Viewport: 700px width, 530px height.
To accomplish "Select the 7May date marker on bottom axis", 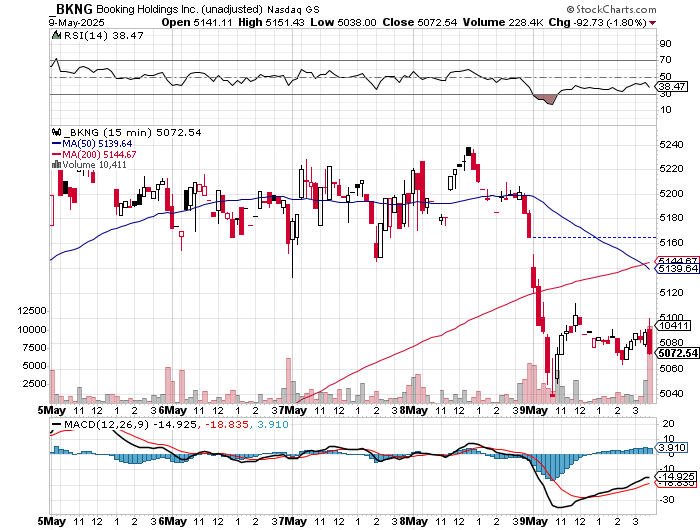I will point(289,521).
